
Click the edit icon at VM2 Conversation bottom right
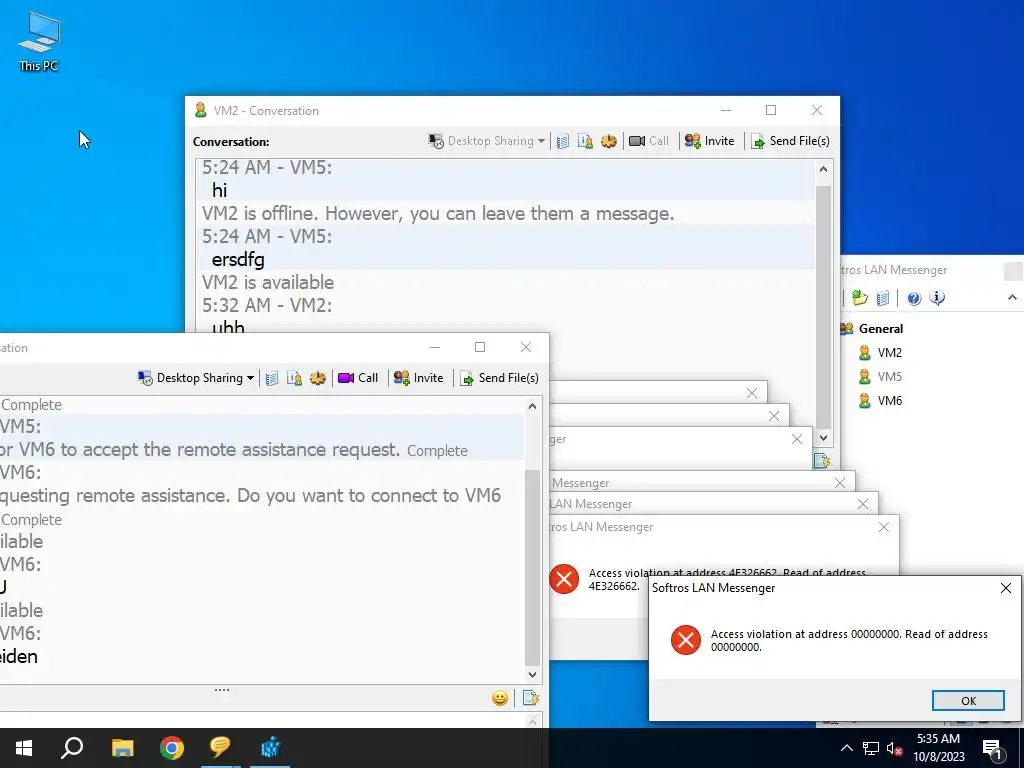[822, 460]
